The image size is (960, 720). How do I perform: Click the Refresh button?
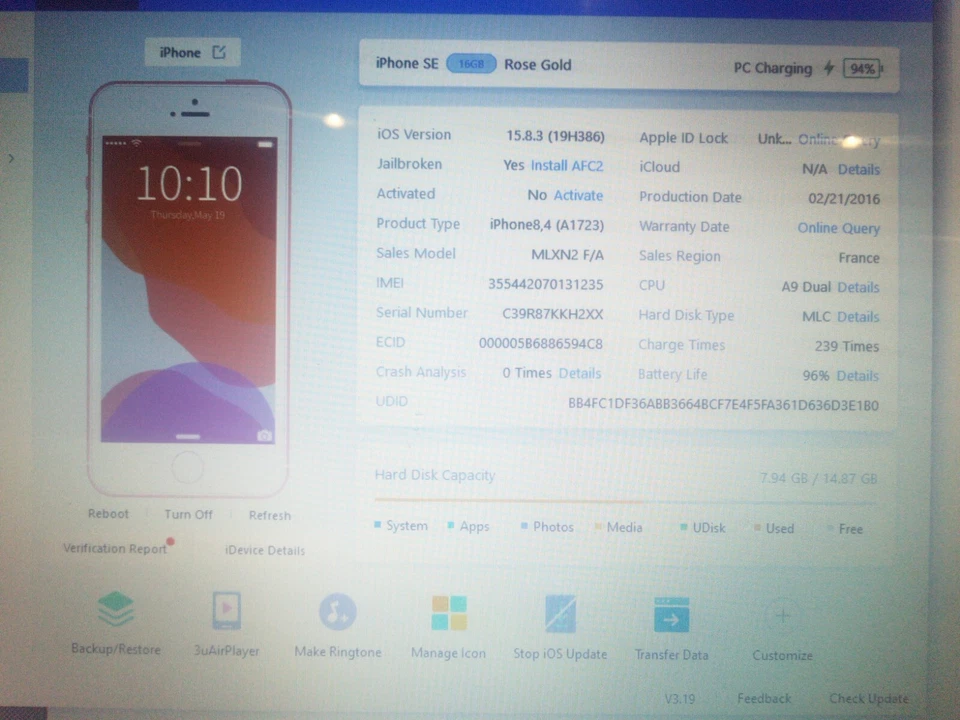(269, 516)
